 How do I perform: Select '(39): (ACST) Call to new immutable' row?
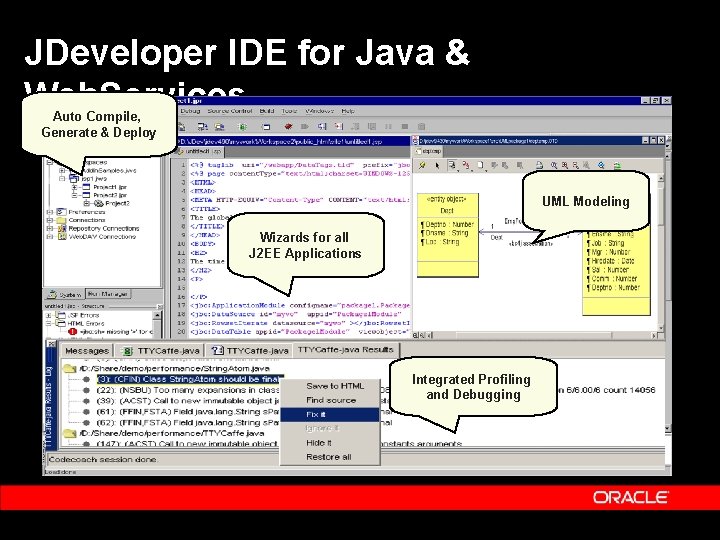coord(188,401)
